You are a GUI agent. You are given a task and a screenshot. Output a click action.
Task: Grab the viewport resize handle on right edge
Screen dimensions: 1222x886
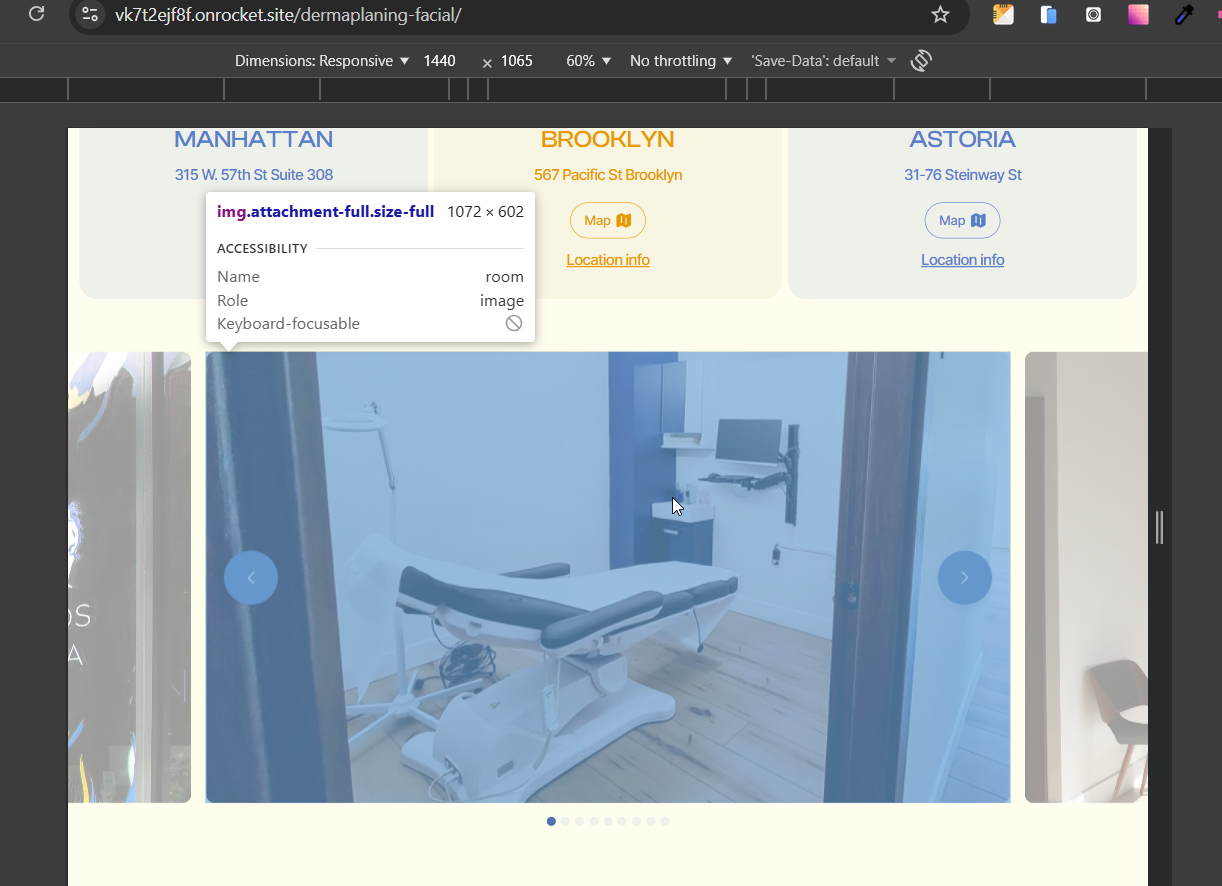pos(1159,527)
